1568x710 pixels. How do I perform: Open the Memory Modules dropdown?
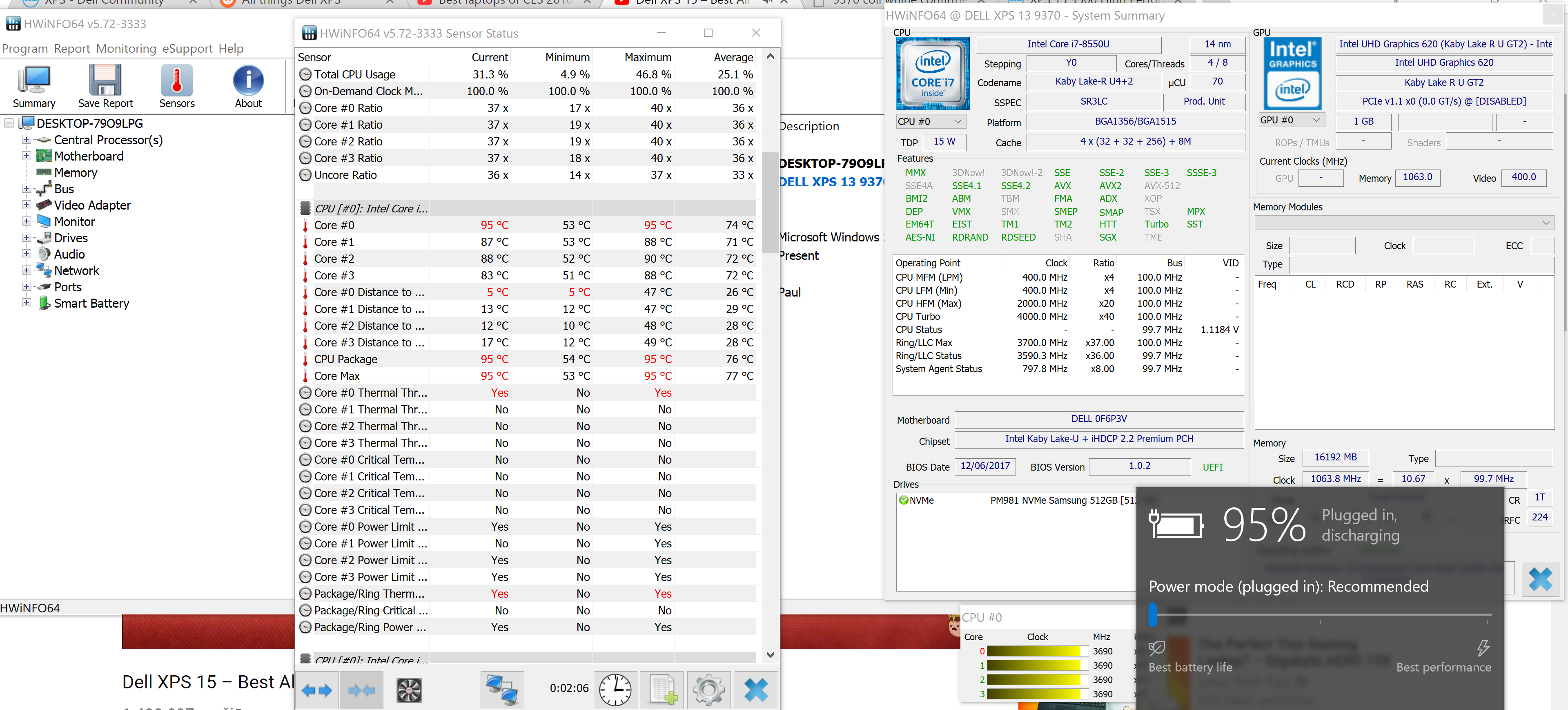1404,223
